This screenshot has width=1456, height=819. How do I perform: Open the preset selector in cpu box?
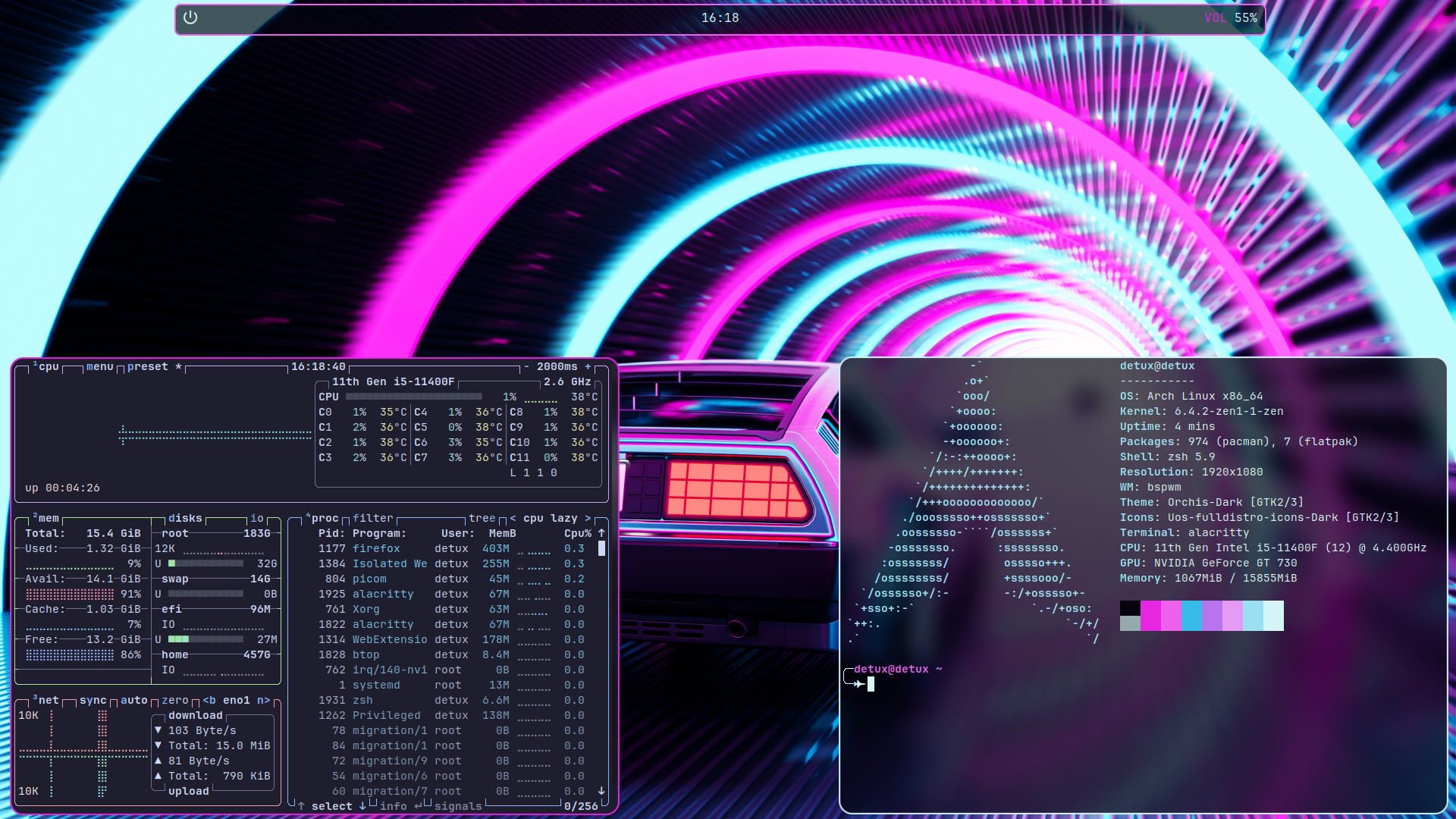[x=147, y=367]
